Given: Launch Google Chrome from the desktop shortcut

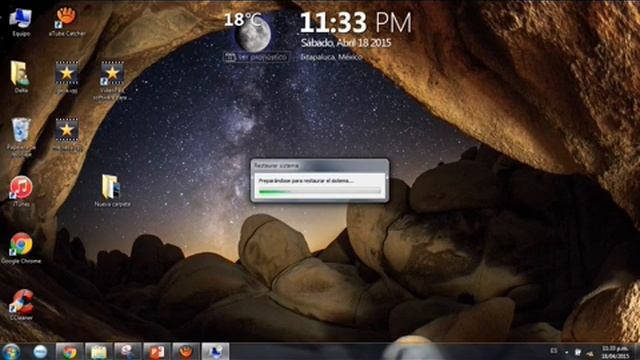Looking at the screenshot, I should point(21,247).
